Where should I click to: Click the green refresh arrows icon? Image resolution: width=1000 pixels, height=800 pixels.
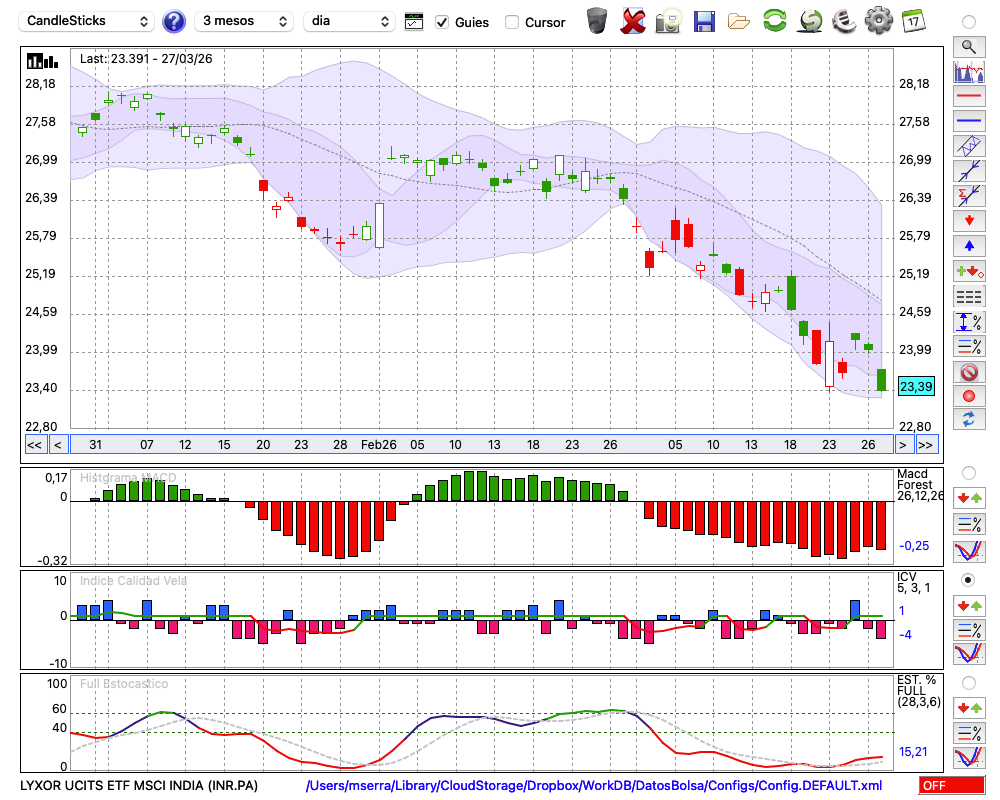click(774, 20)
